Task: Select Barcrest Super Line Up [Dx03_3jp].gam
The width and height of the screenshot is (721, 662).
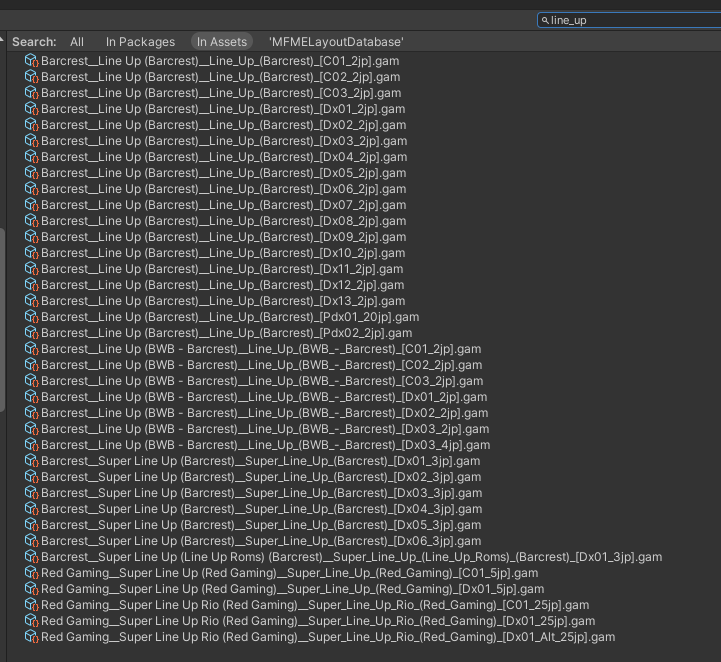Action: 262,493
